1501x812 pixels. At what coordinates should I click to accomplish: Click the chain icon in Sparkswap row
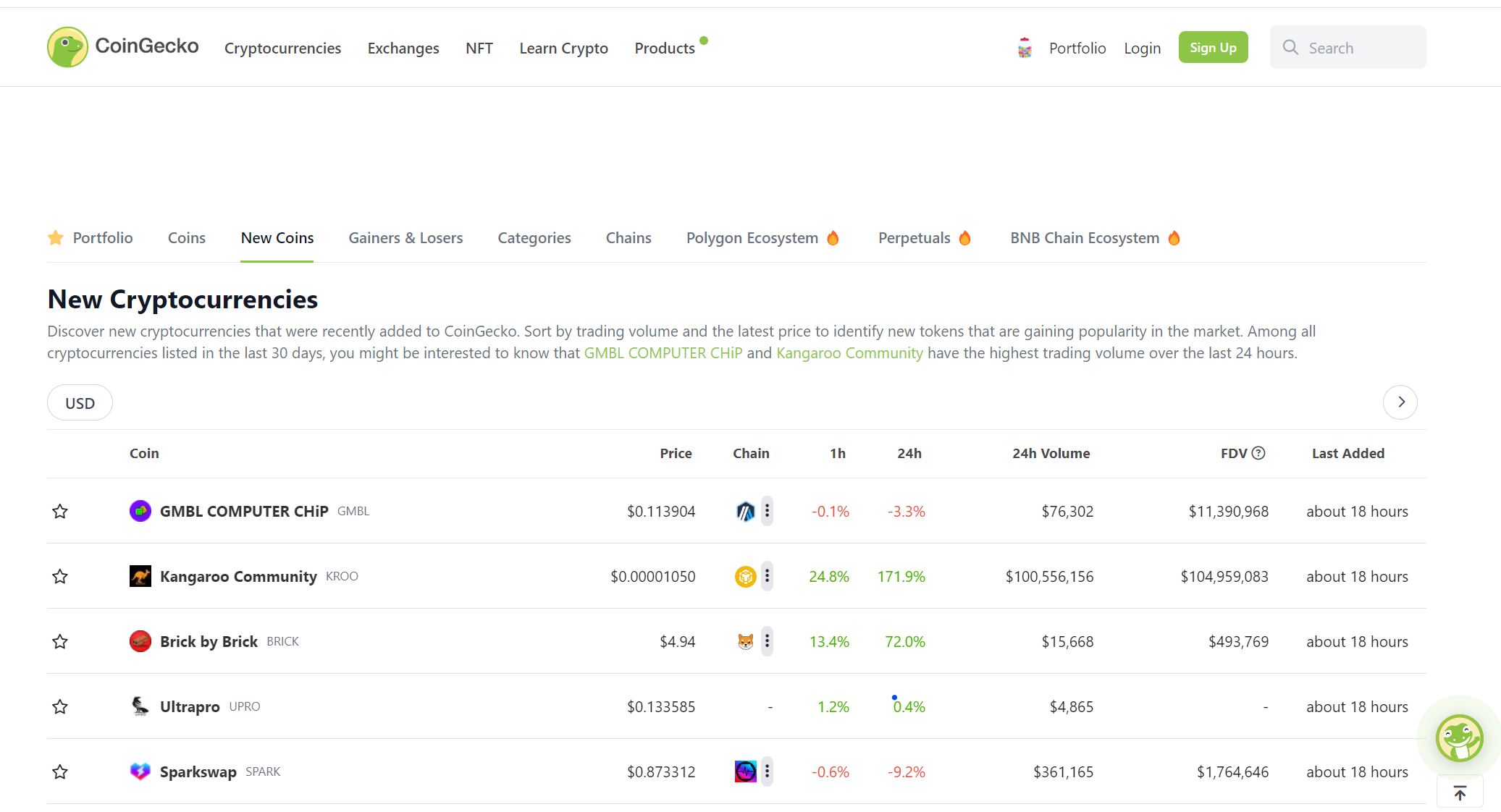pos(746,771)
